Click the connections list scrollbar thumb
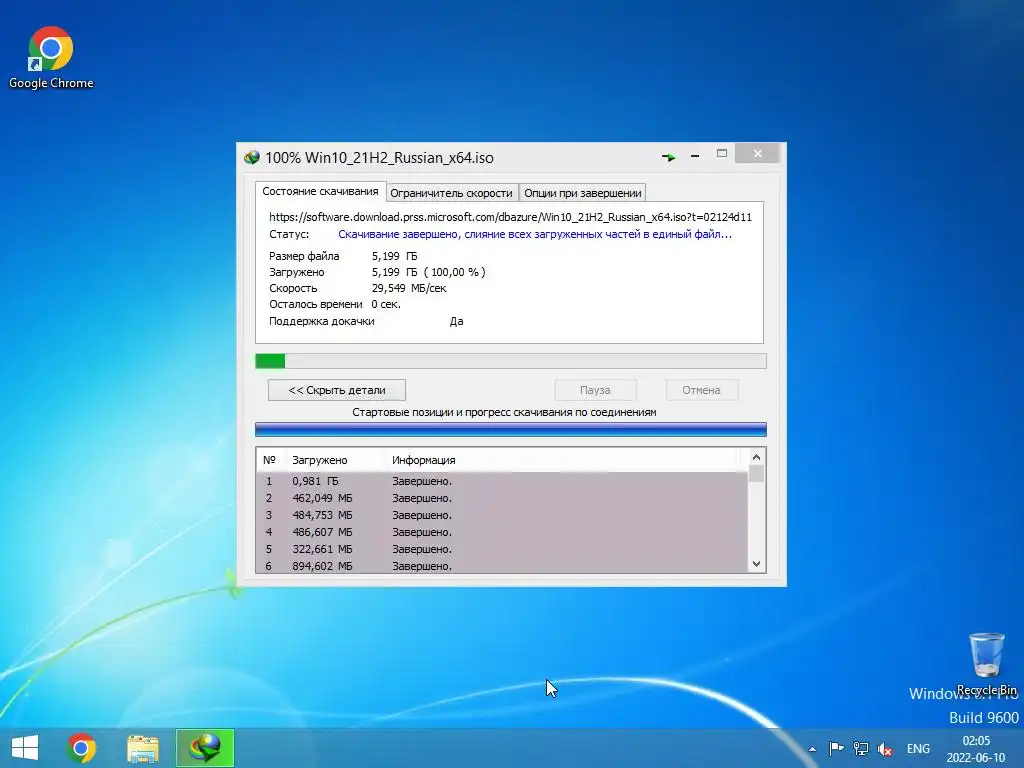The height and width of the screenshot is (768, 1024). tap(756, 473)
